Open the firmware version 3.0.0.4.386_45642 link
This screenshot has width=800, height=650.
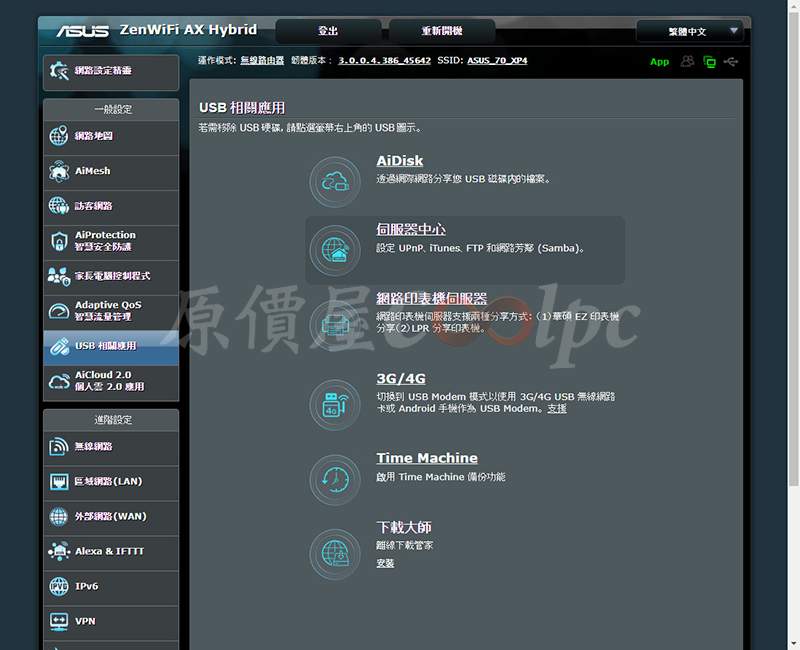(384, 61)
